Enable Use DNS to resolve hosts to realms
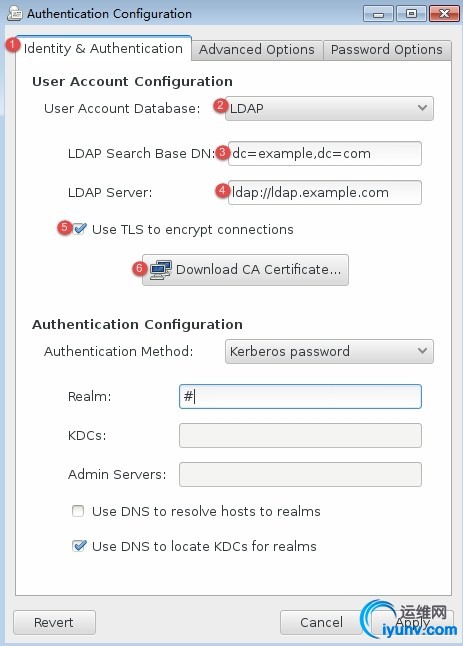The height and width of the screenshot is (646, 463). click(x=78, y=511)
